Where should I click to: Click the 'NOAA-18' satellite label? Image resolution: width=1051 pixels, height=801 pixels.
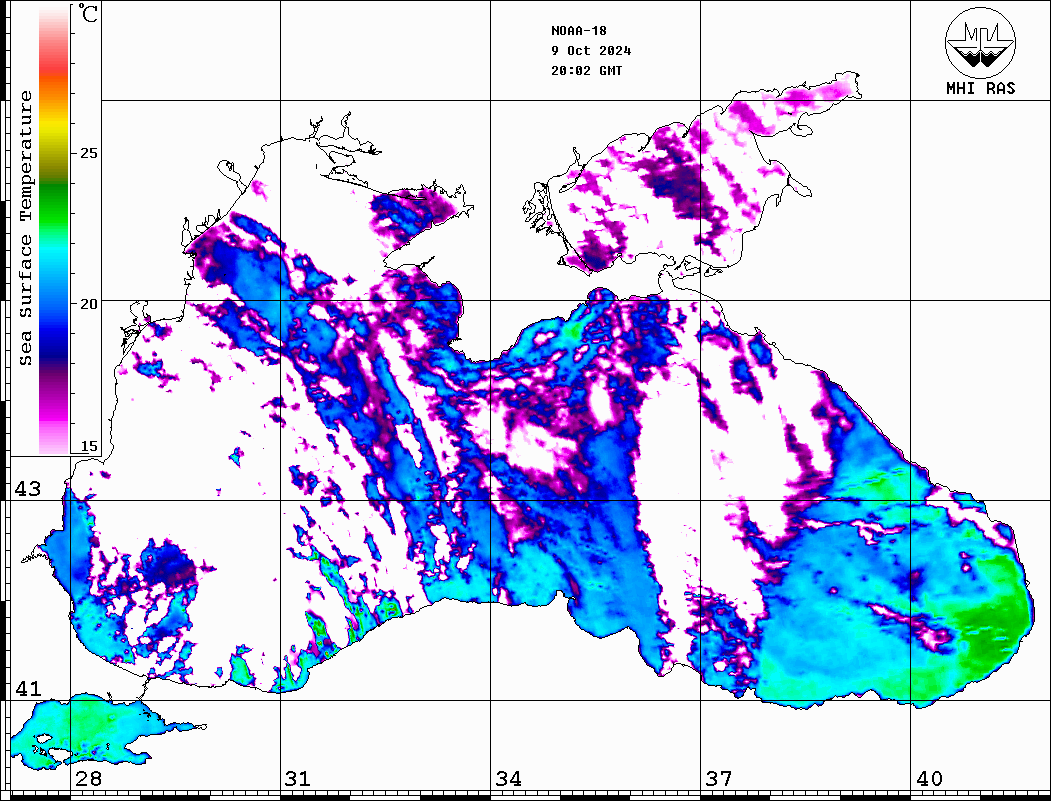click(578, 31)
